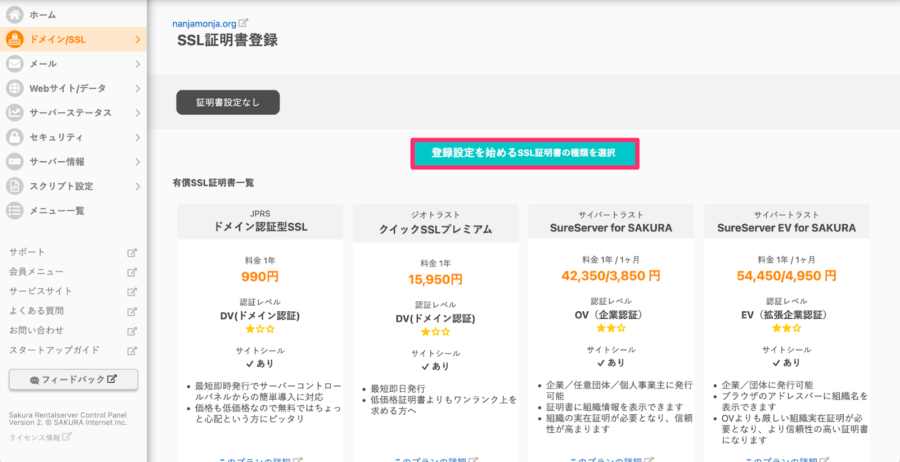Click external link icon beside サービスサイト
Screen dimensions: 900x462
coord(132,292)
